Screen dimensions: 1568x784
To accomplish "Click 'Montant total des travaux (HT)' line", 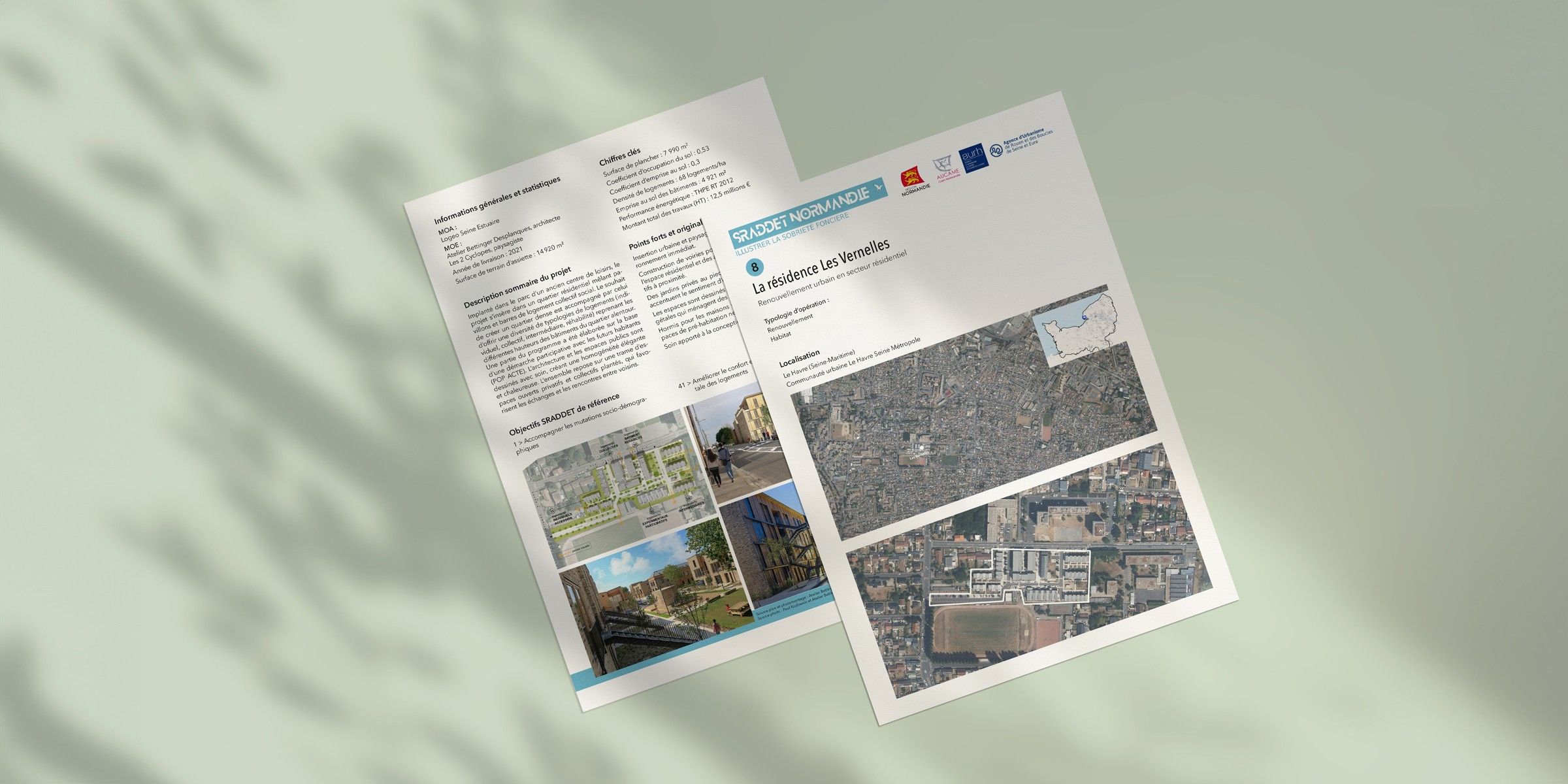I will coord(685,205).
